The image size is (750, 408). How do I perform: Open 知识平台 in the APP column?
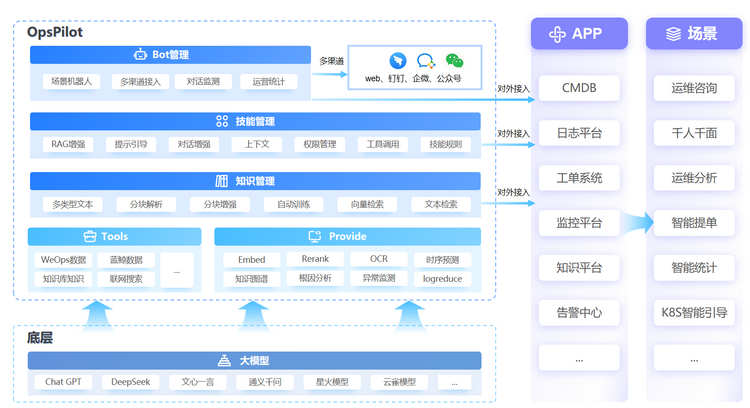tap(579, 267)
